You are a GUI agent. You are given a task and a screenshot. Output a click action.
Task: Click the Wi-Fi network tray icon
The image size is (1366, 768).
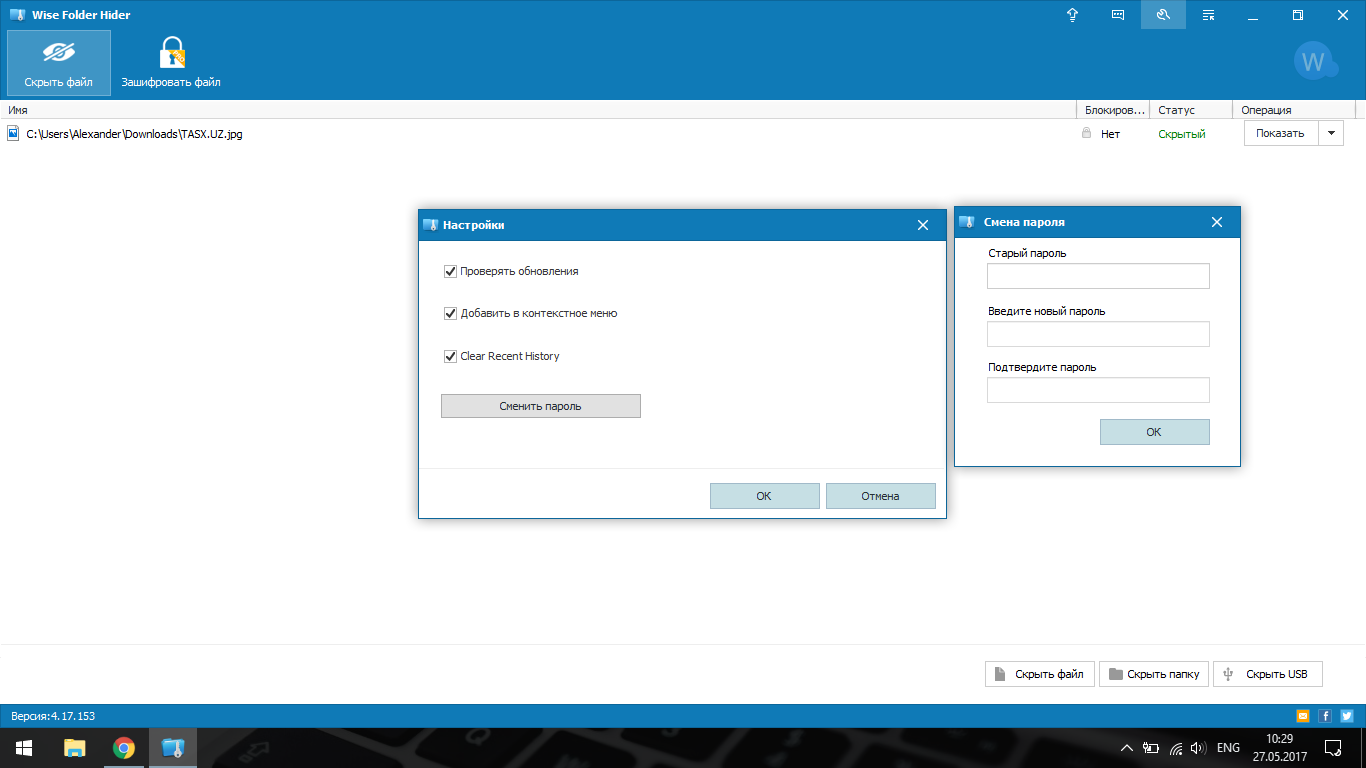(1176, 748)
